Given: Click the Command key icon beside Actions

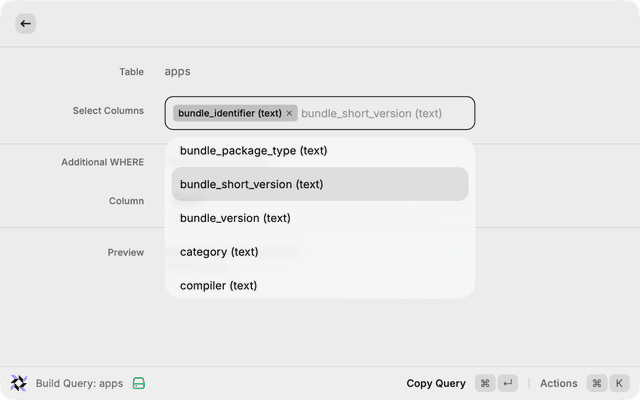Looking at the screenshot, I should coord(597,383).
